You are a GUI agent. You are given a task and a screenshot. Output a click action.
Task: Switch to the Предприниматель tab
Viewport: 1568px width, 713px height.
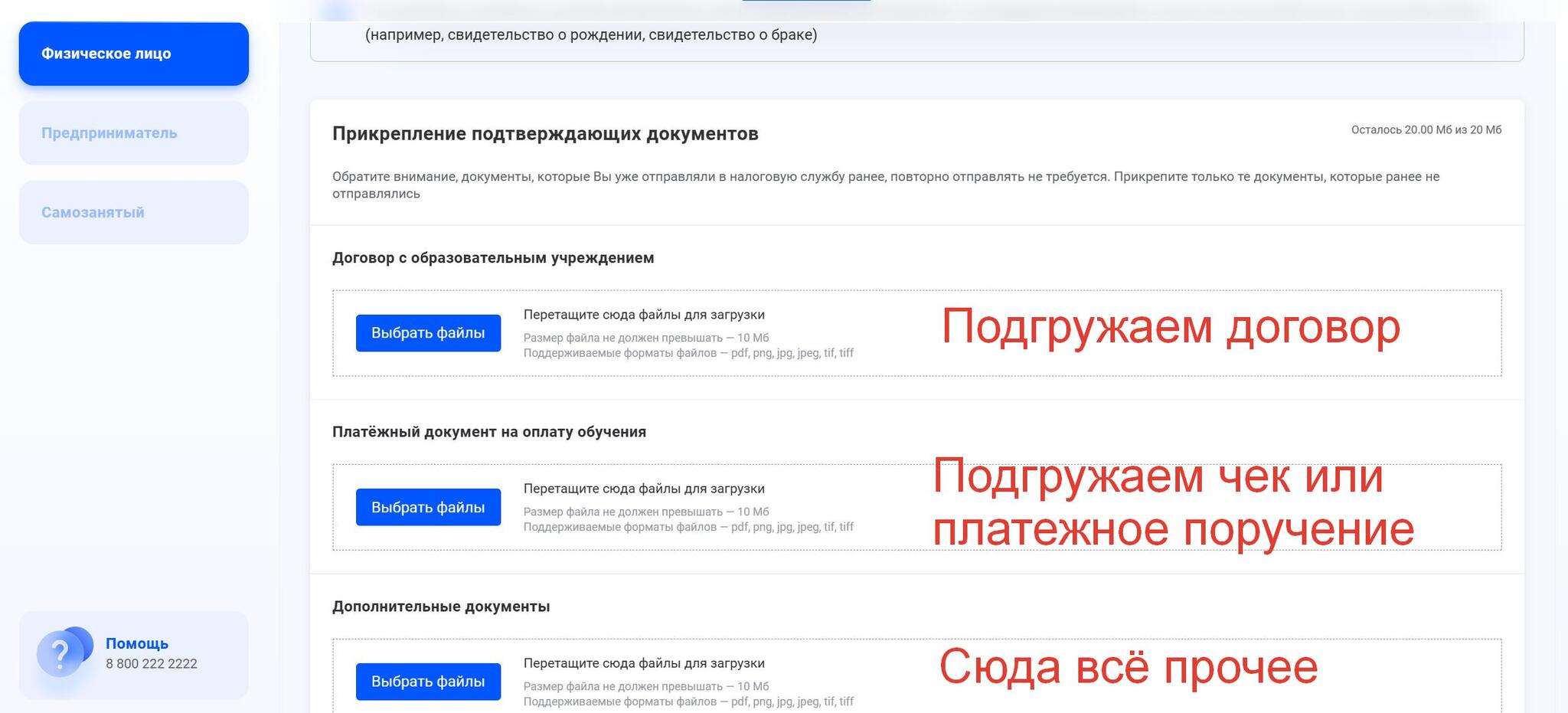coord(134,133)
